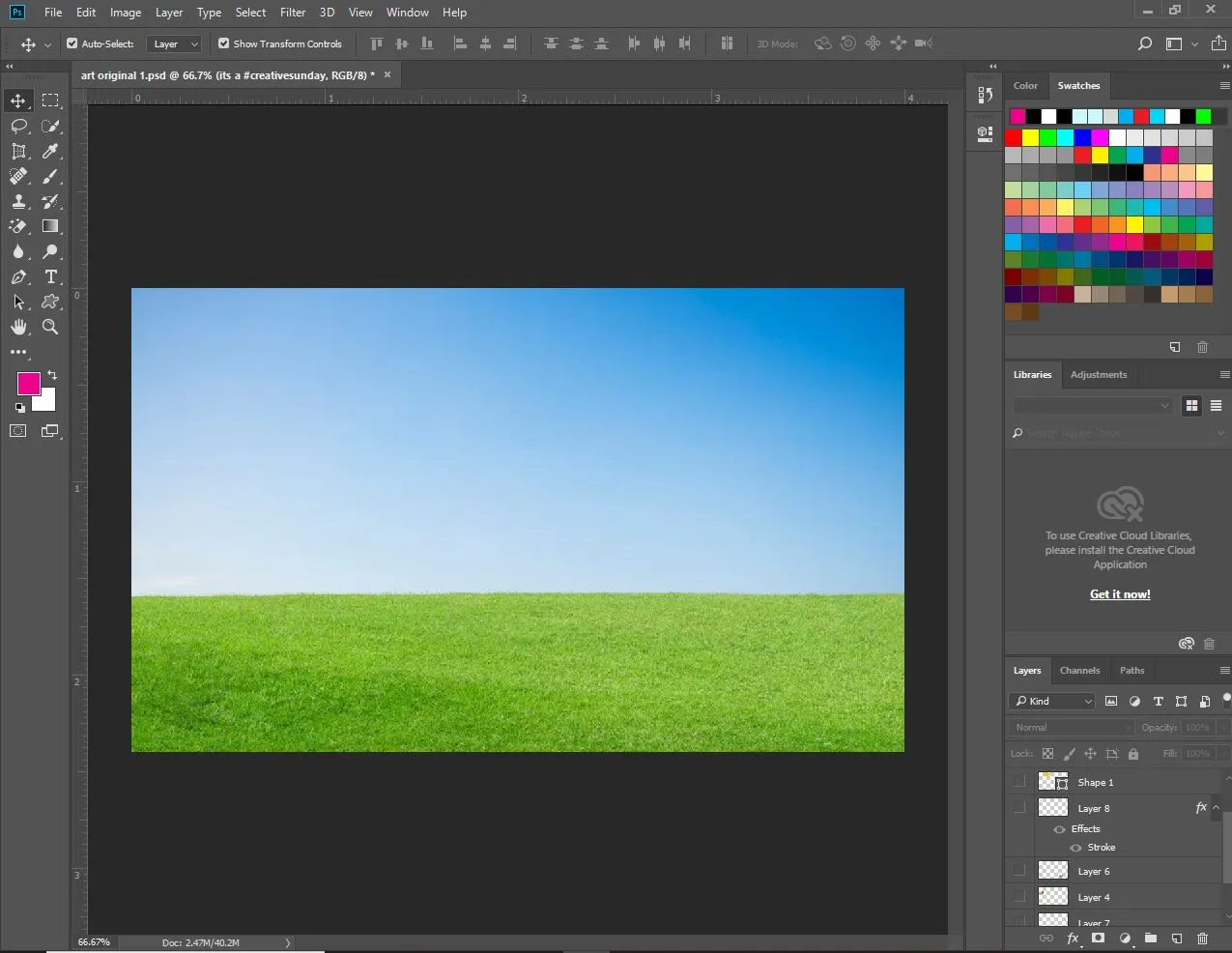Select the Hand tool
Viewport: 1232px width, 953px height.
point(18,328)
